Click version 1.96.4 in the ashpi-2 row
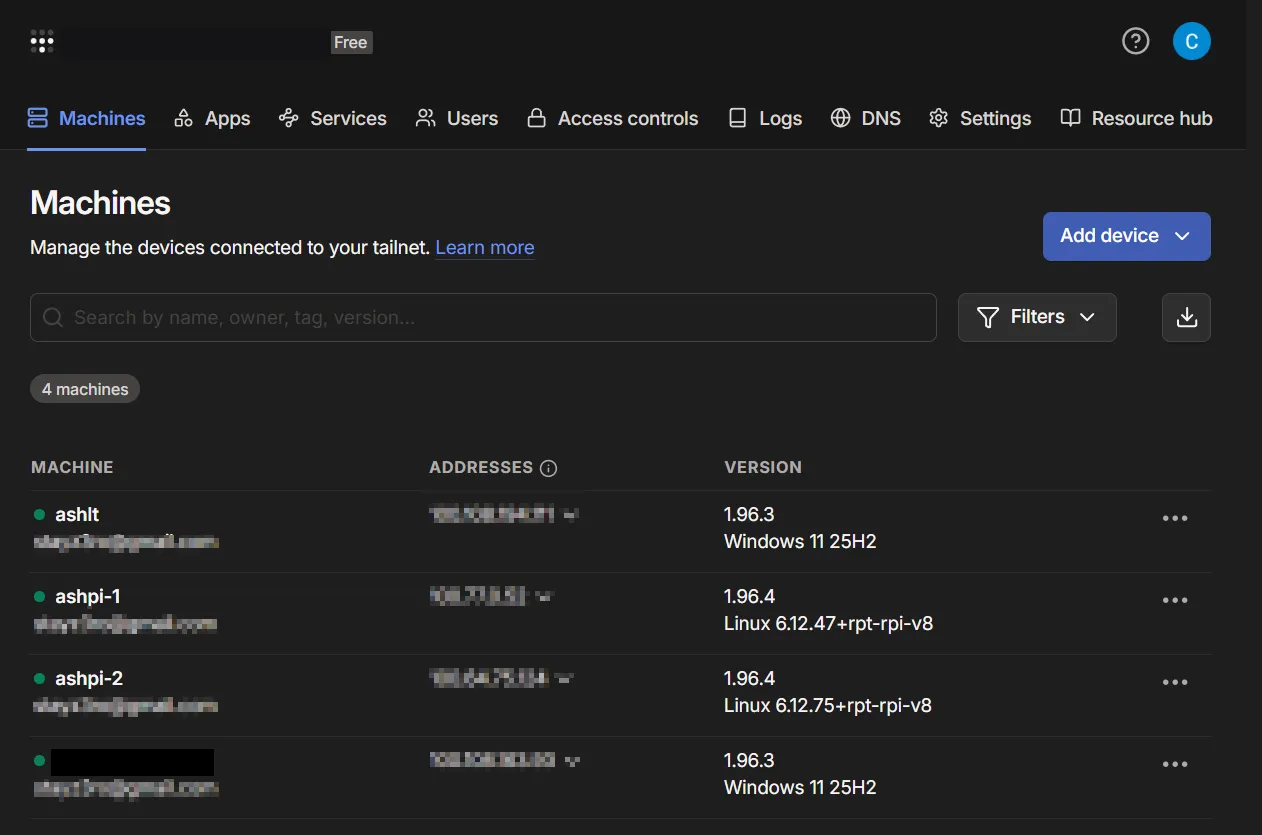The image size is (1262, 835). click(749, 678)
